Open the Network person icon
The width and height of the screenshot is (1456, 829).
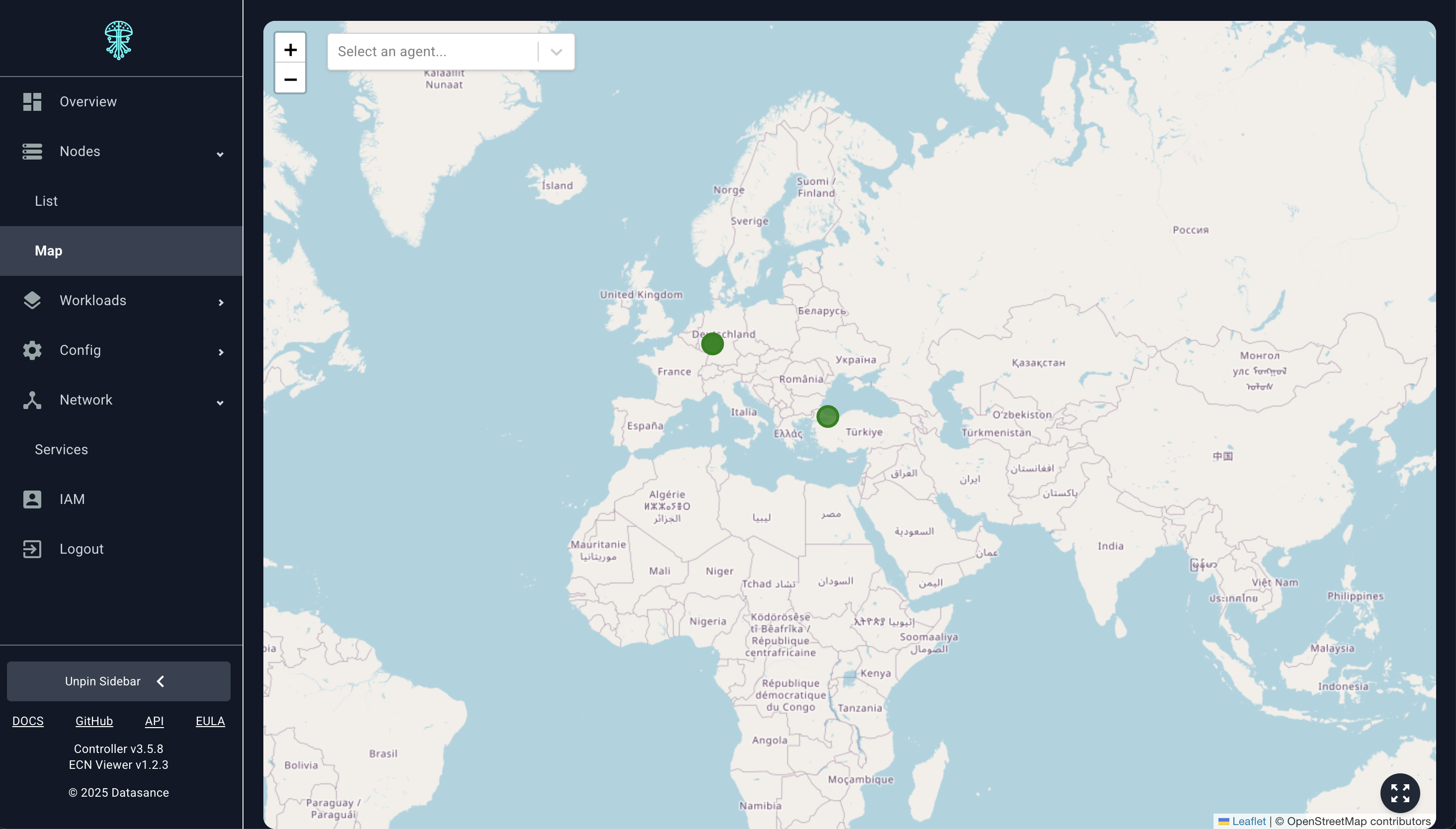coord(31,400)
